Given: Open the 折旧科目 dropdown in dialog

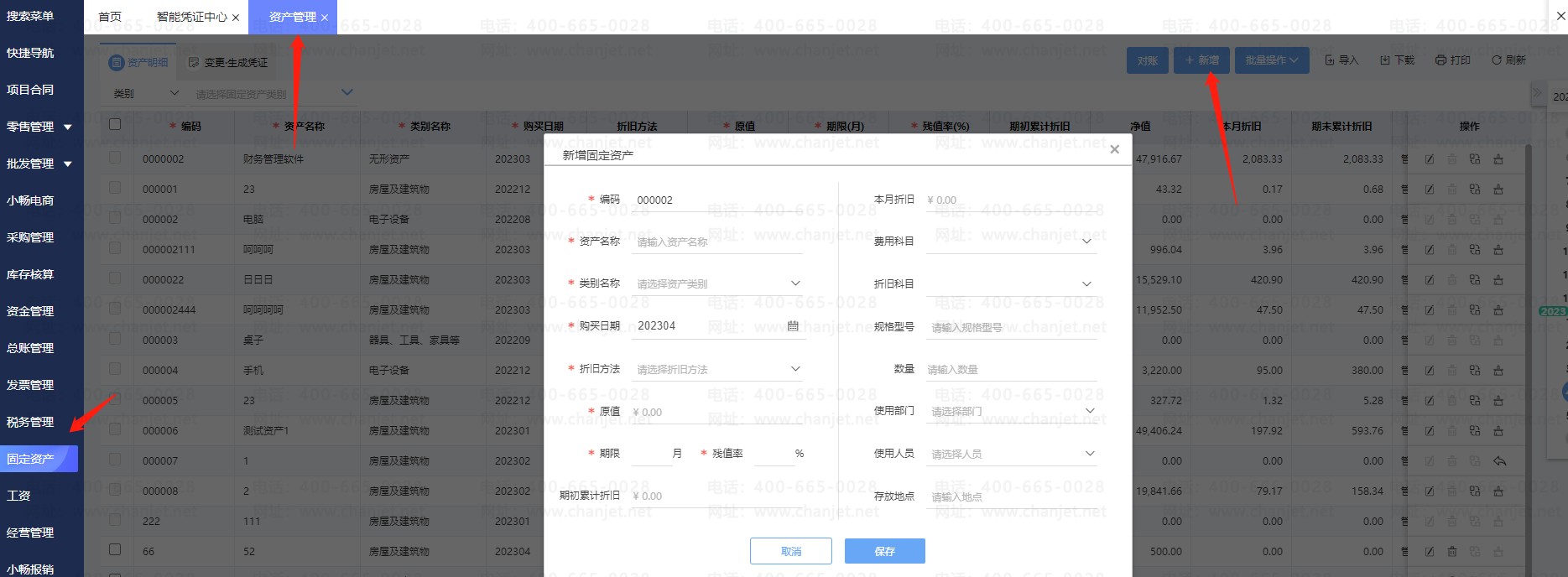Looking at the screenshot, I should click(x=1011, y=284).
